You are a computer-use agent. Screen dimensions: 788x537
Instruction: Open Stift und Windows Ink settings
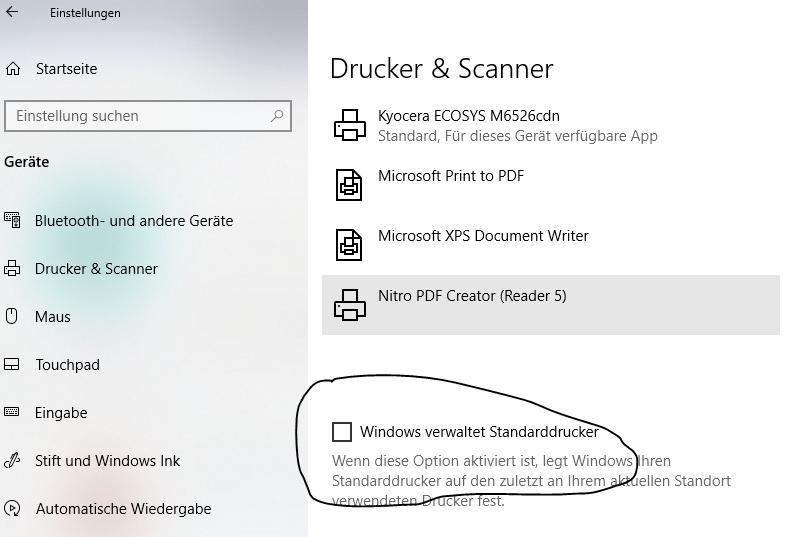coord(107,461)
